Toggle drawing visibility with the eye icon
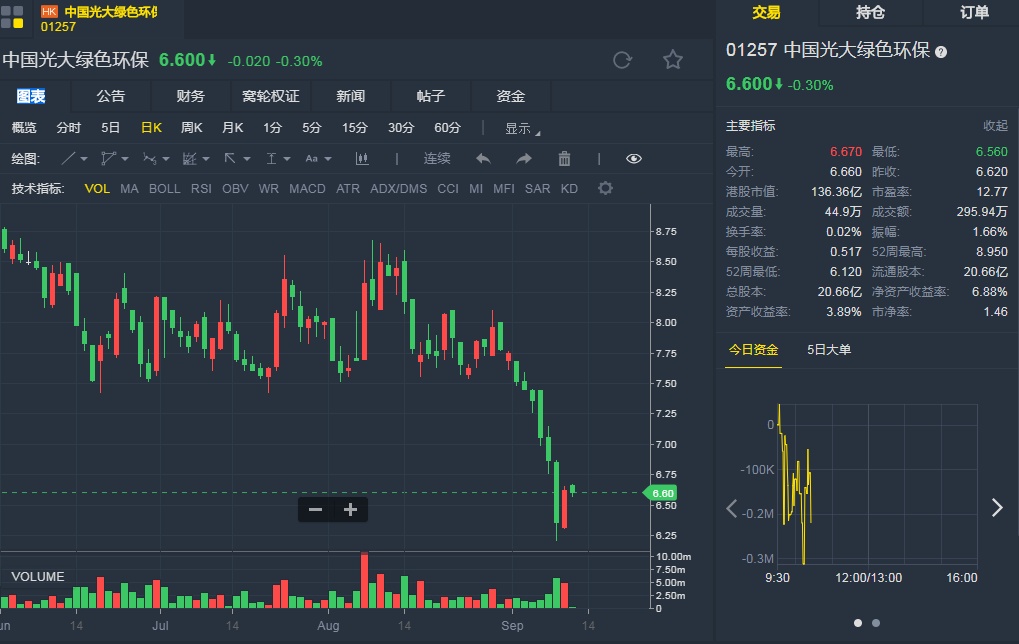Image resolution: width=1019 pixels, height=644 pixels. click(634, 158)
